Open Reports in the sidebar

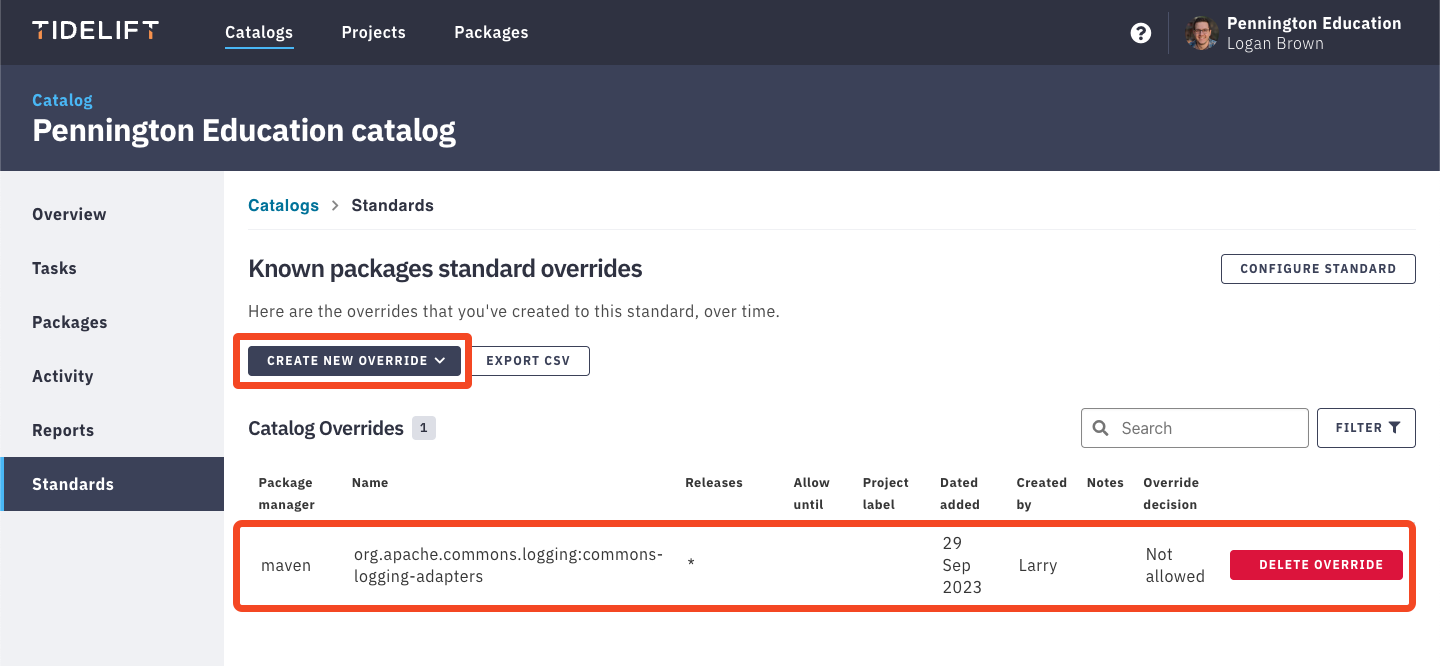[x=112, y=430]
